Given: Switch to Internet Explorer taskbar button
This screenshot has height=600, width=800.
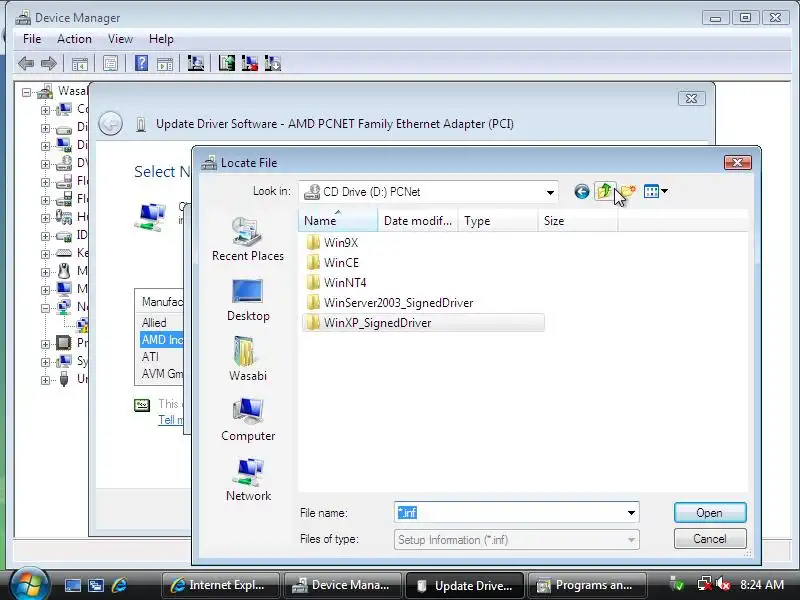Looking at the screenshot, I should tap(220, 585).
